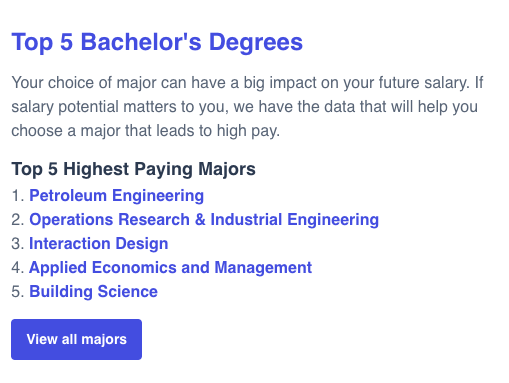The image size is (509, 383).
Task: Open the Interaction Design major
Action: point(99,243)
